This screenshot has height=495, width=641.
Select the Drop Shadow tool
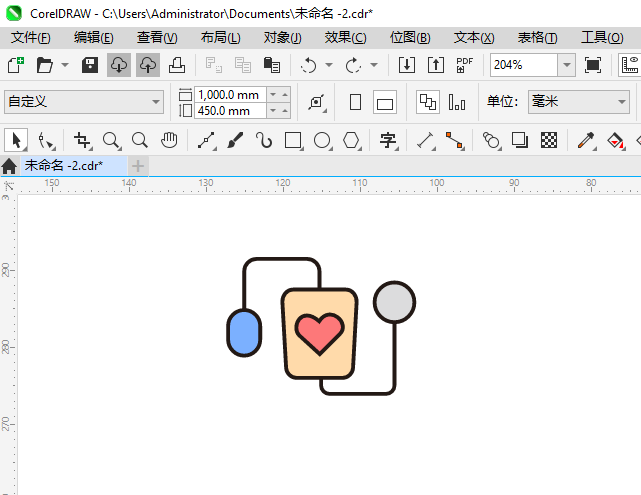[x=520, y=140]
